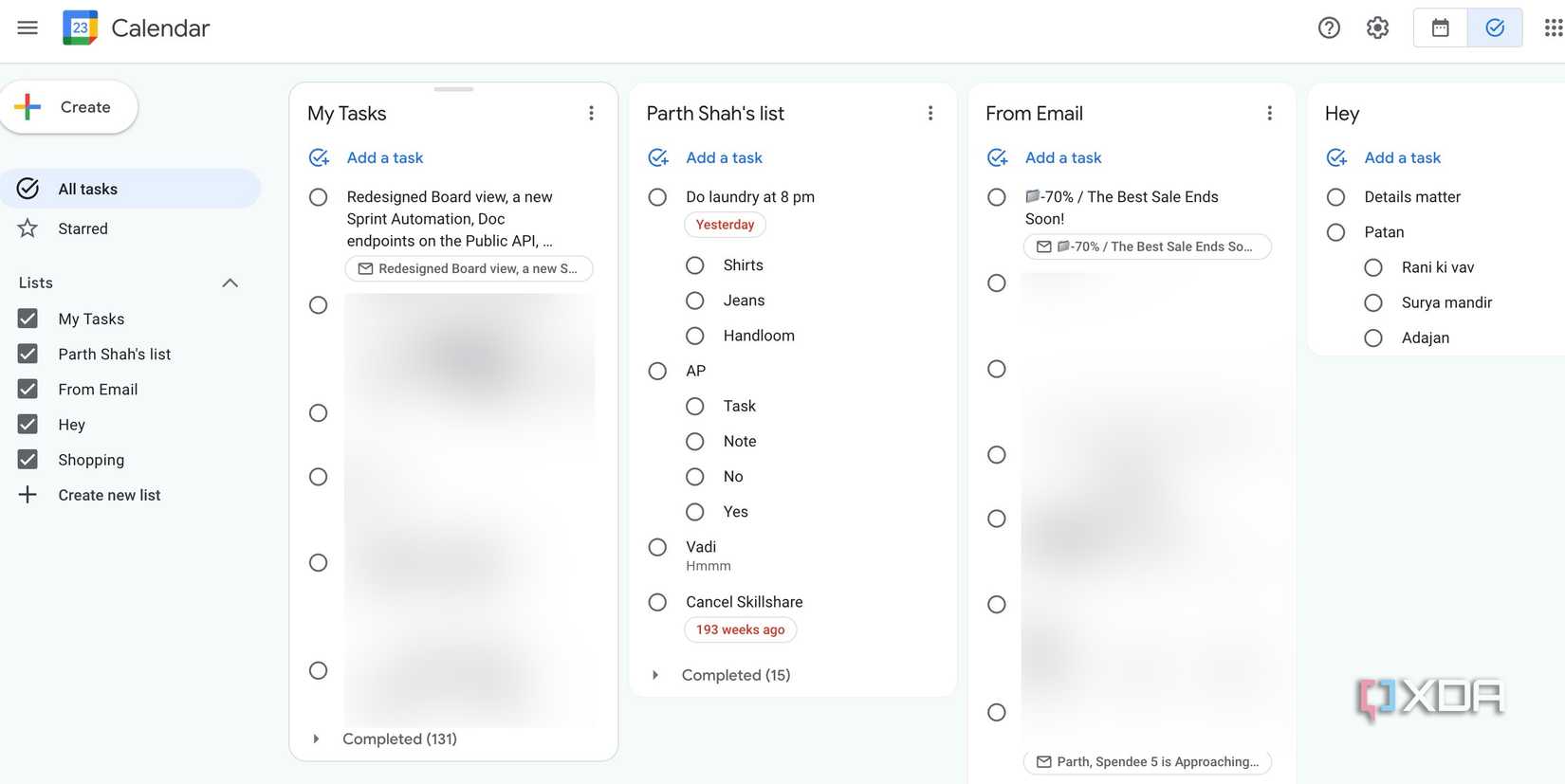The width and height of the screenshot is (1565, 784).
Task: Open My Tasks list options menu
Action: pos(591,113)
